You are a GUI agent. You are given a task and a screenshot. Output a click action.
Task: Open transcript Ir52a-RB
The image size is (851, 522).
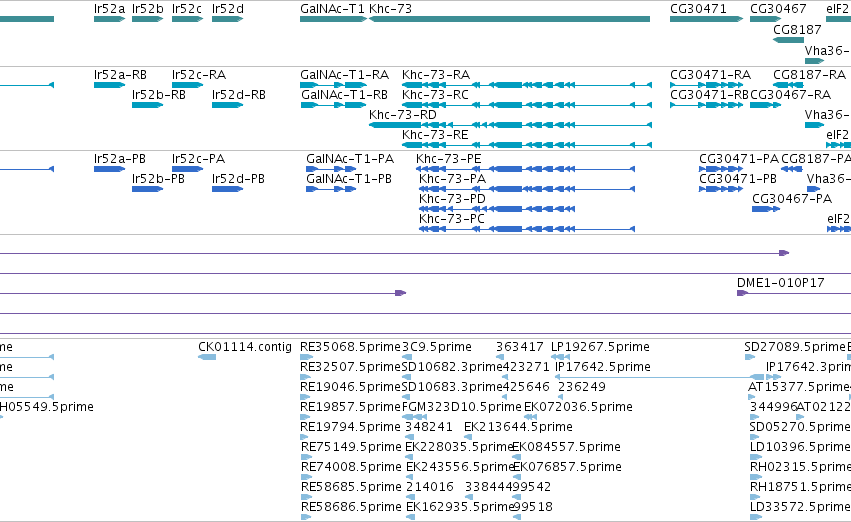[x=120, y=75]
